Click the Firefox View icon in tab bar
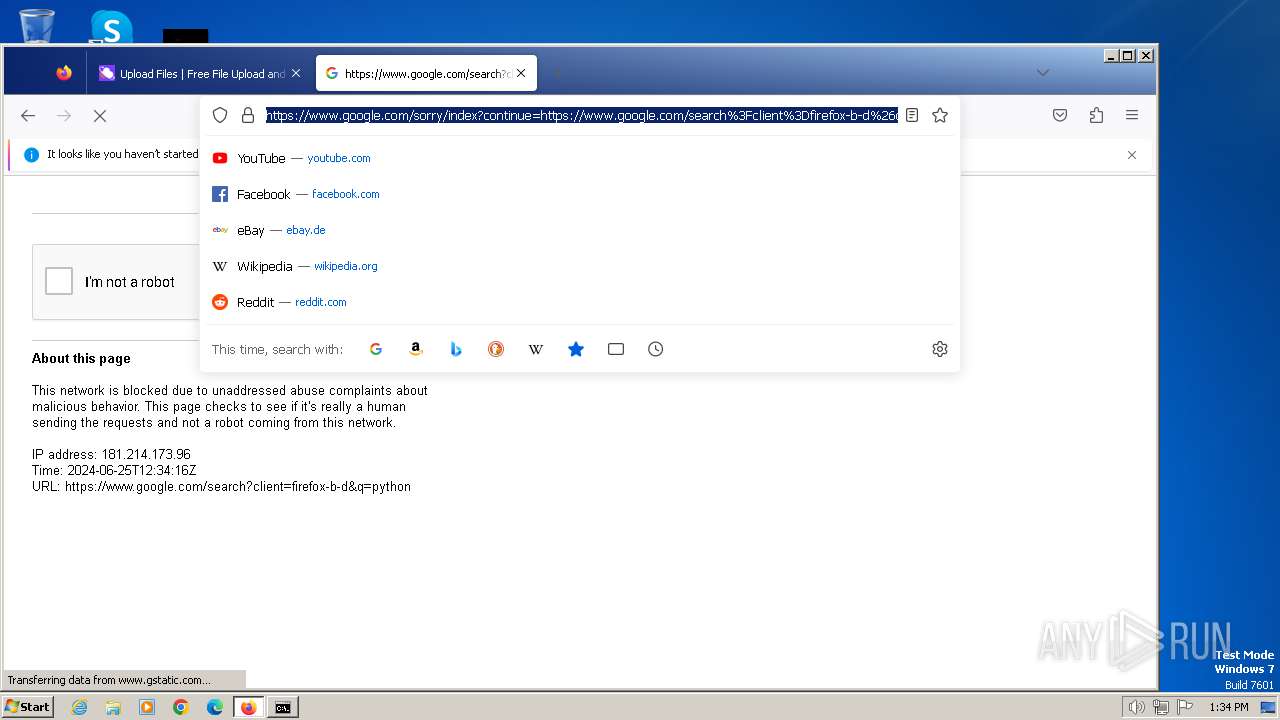The width and height of the screenshot is (1280, 720). tap(64, 73)
